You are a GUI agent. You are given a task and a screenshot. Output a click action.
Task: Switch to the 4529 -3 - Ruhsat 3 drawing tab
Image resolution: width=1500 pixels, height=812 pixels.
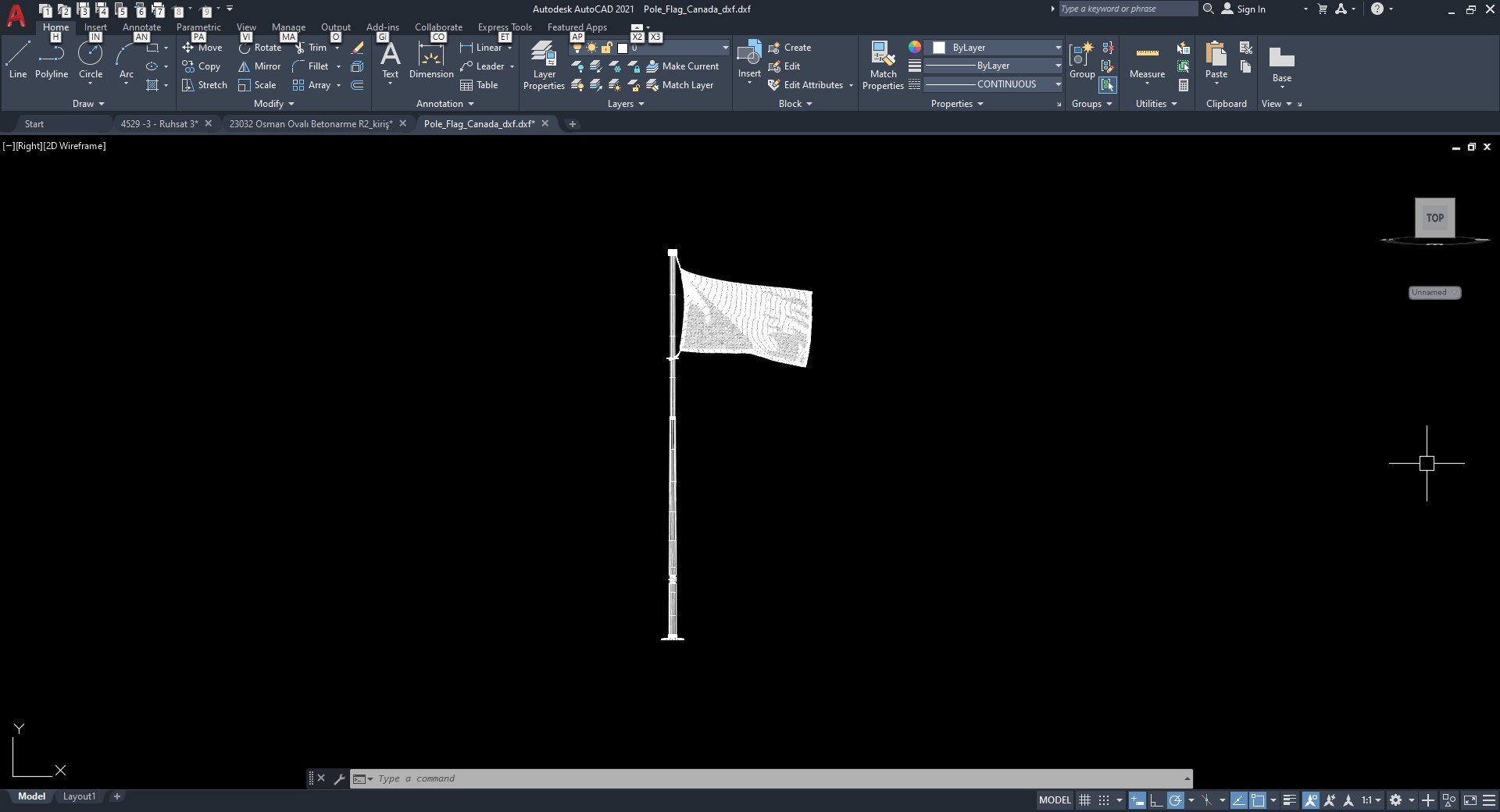pos(159,124)
